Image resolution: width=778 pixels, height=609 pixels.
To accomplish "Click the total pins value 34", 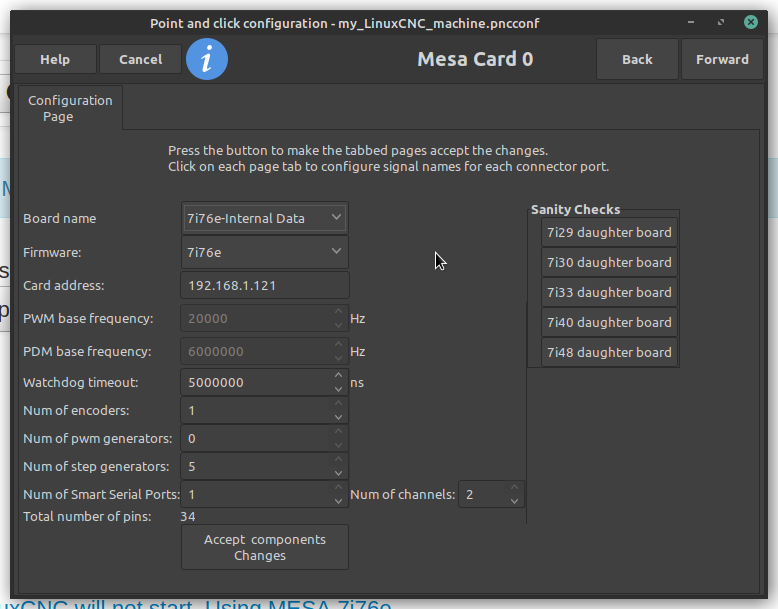I will [188, 517].
